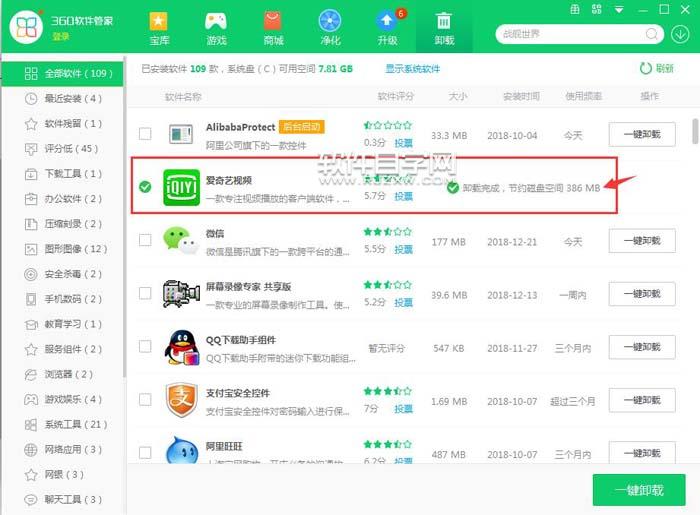
Task: Click the 登录 login link
Action: pyautogui.click(x=61, y=37)
